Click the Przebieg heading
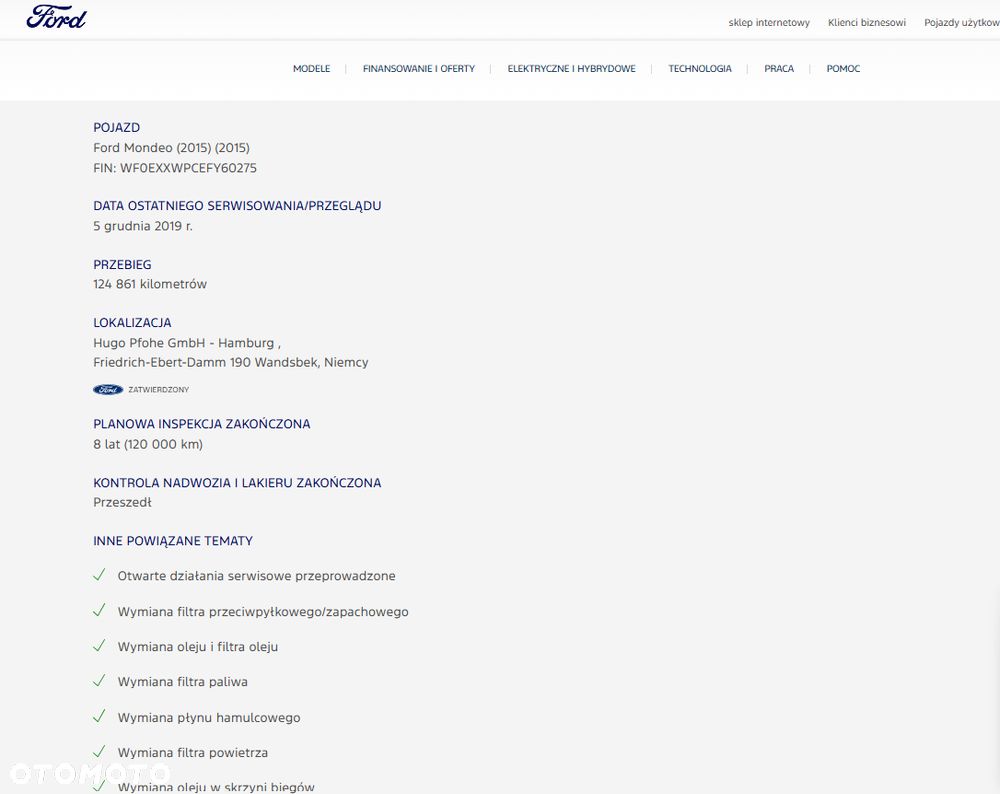Viewport: 1000px width, 794px height. pyautogui.click(x=122, y=265)
